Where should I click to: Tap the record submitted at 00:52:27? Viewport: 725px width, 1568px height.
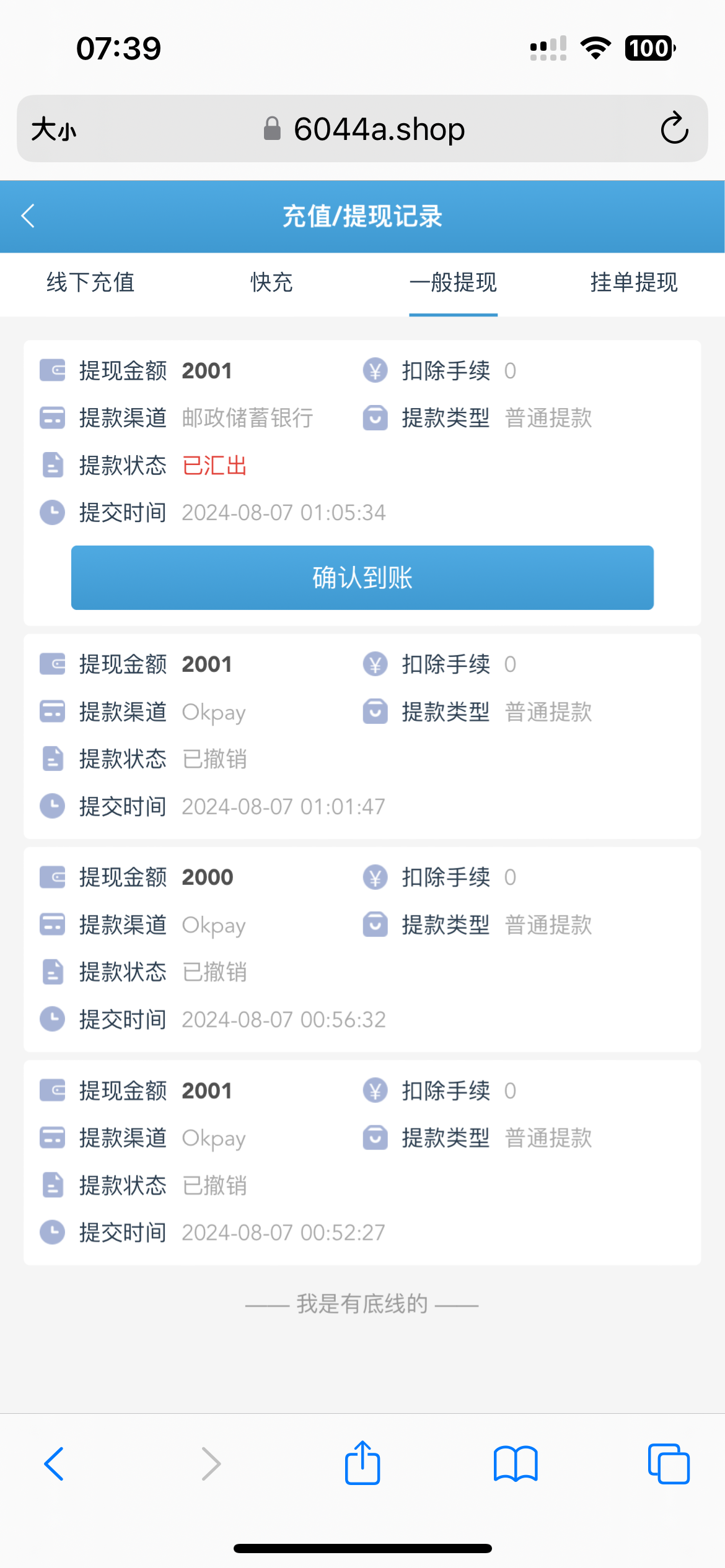[362, 1162]
